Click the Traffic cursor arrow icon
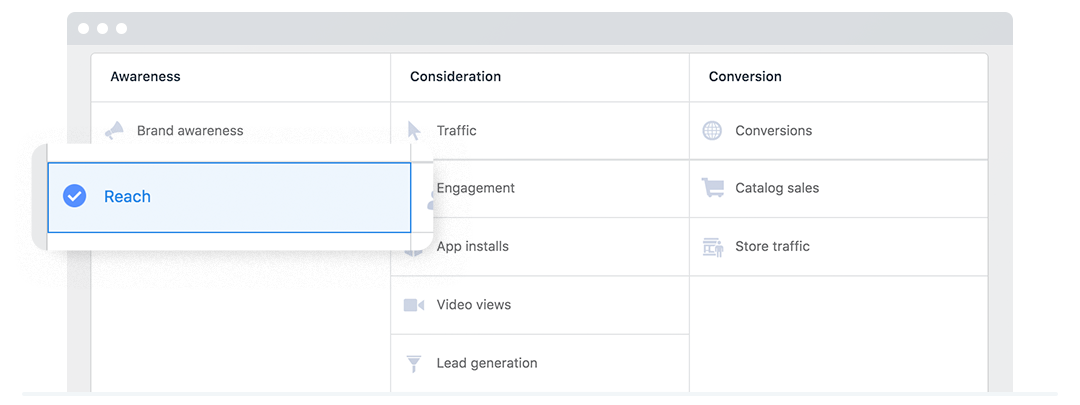Image resolution: width=1080 pixels, height=405 pixels. coord(414,131)
